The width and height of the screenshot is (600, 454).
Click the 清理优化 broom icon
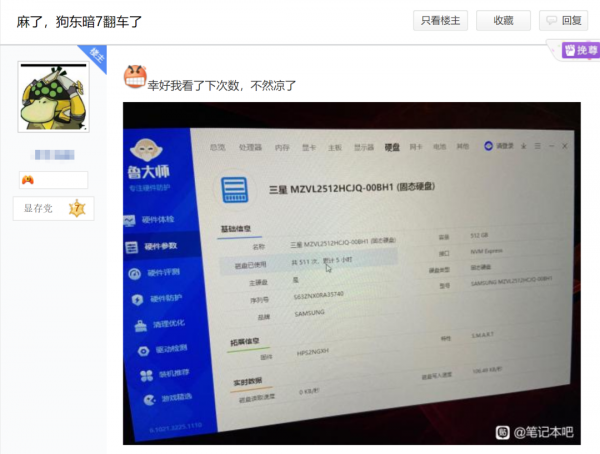point(140,325)
